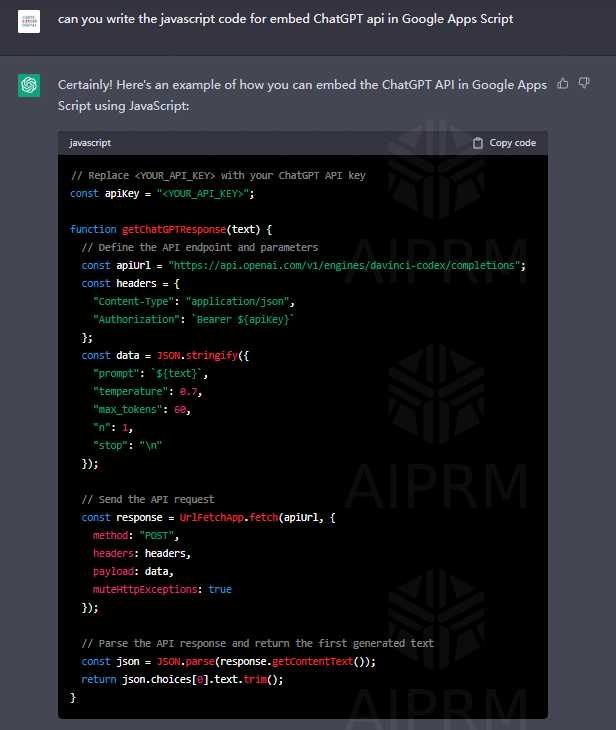Click the api.openai.com URL string
The width and height of the screenshot is (616, 730).
pyautogui.click(x=346, y=265)
